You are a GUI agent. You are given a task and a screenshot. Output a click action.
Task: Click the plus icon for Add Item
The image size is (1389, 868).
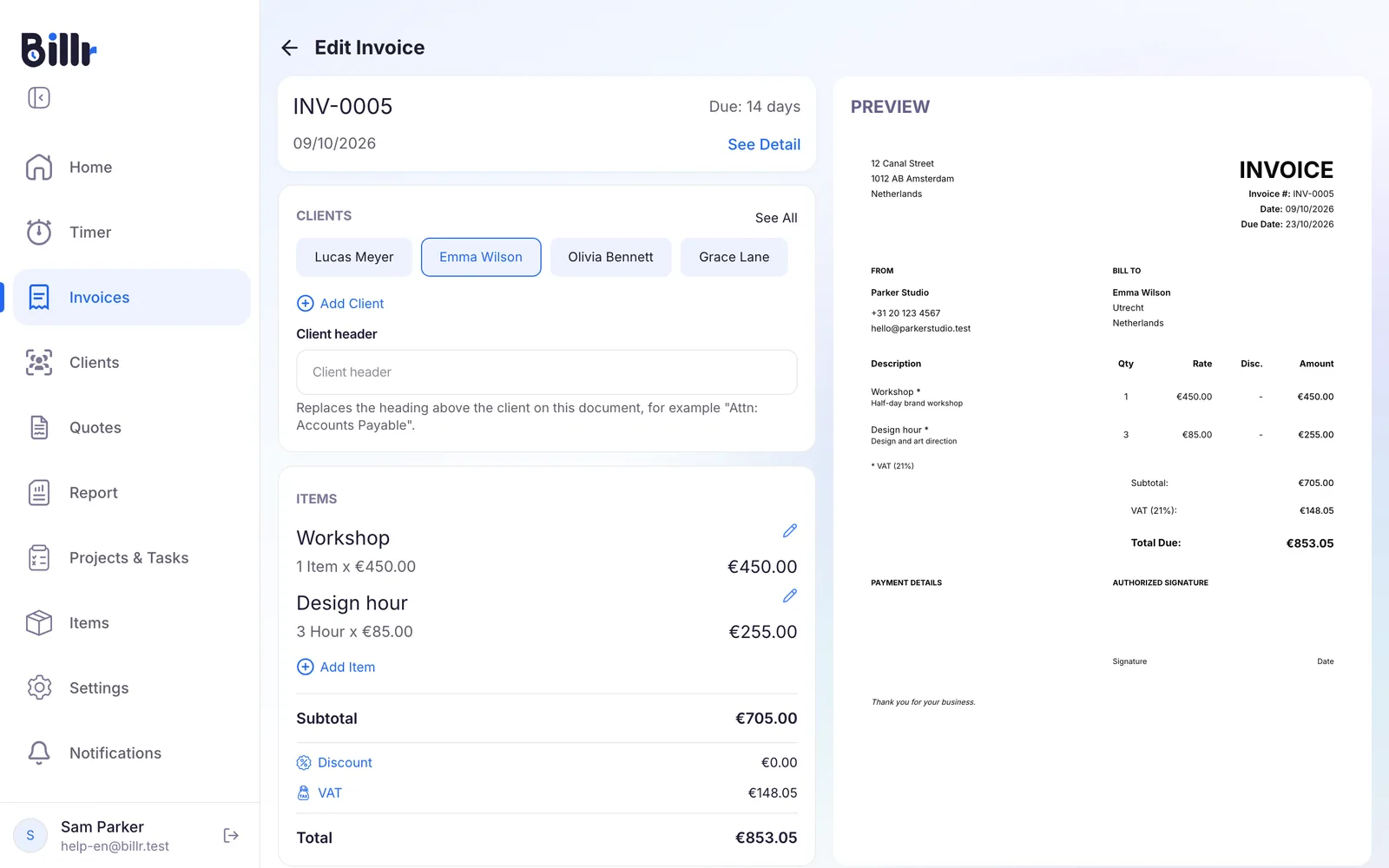[x=306, y=667]
